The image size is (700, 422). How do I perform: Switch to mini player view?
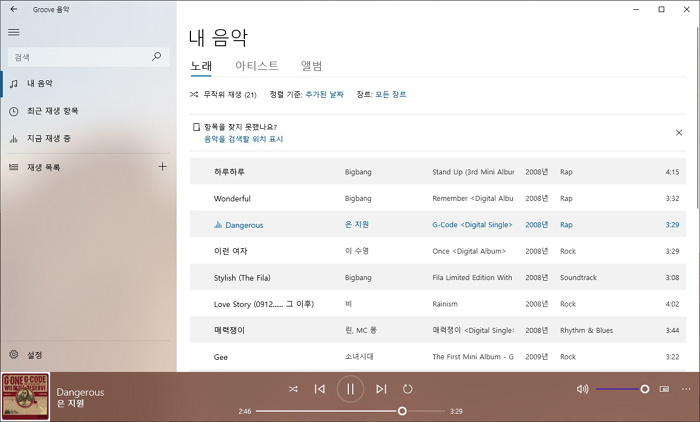[664, 389]
